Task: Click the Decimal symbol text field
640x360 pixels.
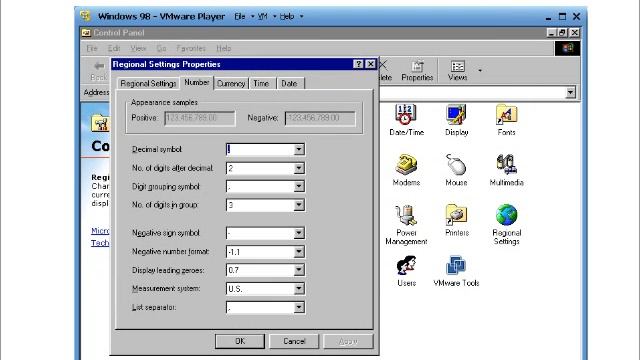Action: pyautogui.click(x=260, y=149)
